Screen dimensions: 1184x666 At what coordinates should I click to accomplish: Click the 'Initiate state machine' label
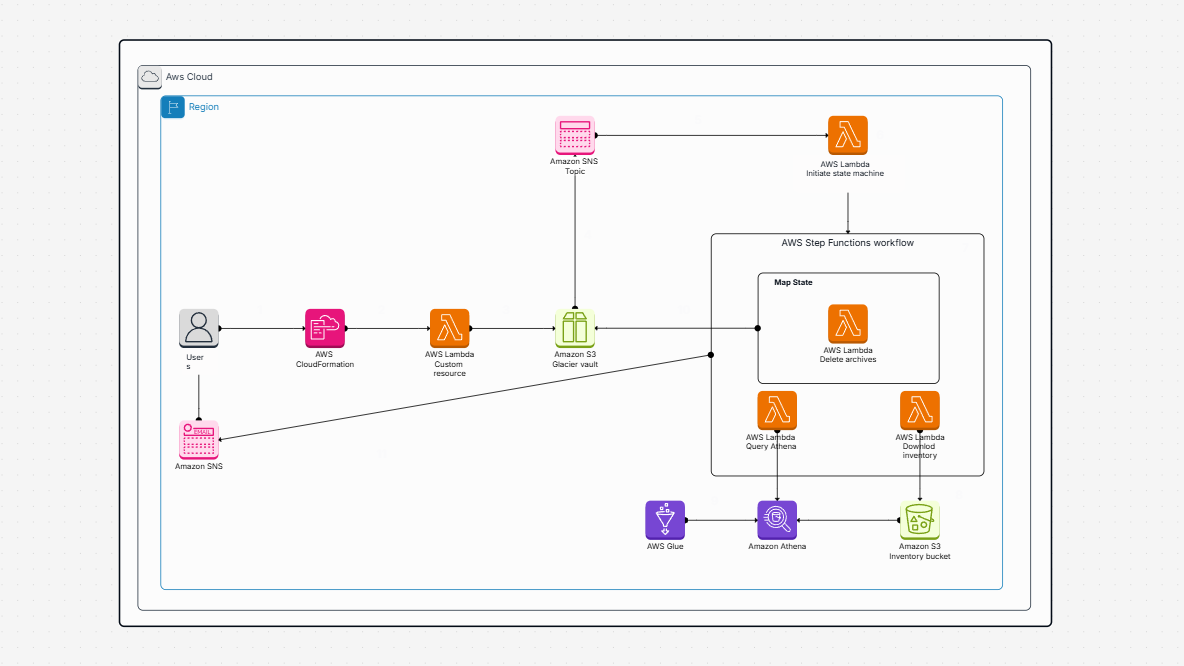[845, 174]
